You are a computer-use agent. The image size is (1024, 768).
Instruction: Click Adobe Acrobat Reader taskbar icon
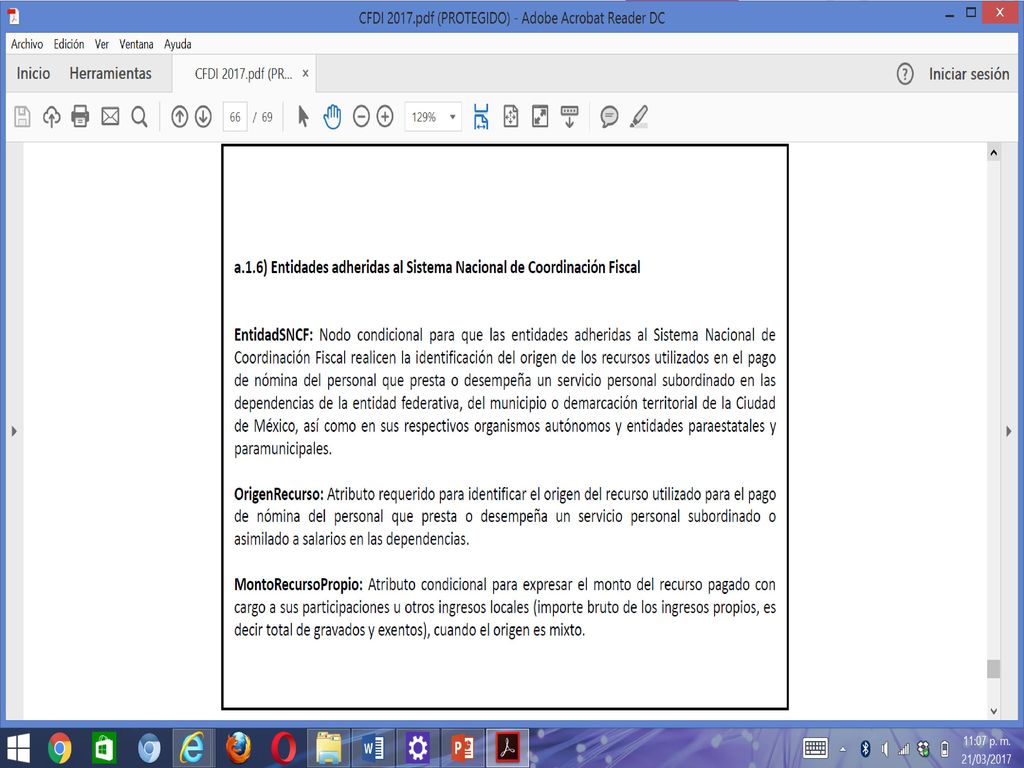pyautogui.click(x=507, y=748)
